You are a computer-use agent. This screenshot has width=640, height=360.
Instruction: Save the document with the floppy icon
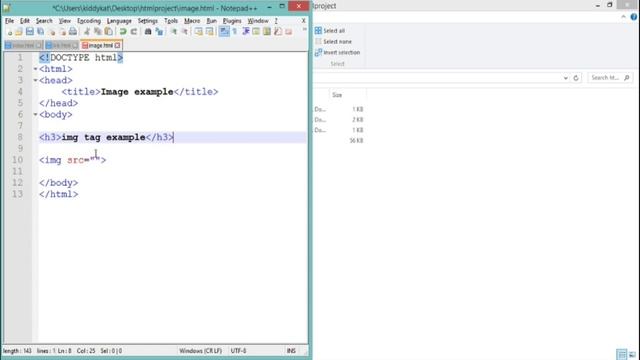tap(29, 32)
